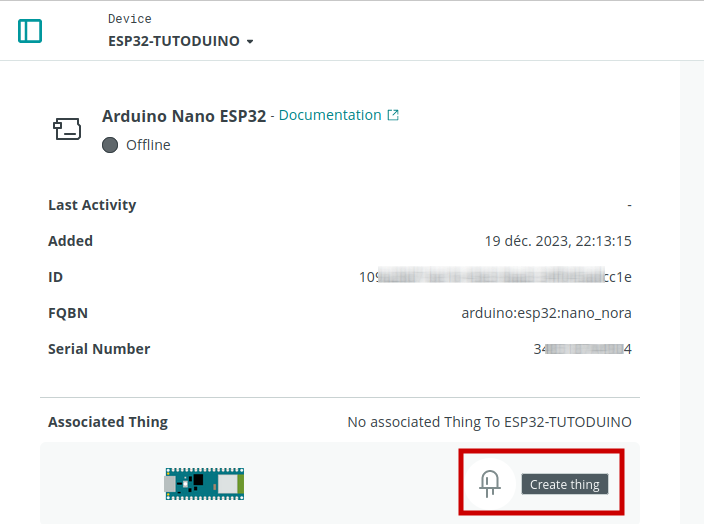Click 'No associated Thing To ESP32-TUTODUINO' text
704x524 pixels.
tap(489, 422)
